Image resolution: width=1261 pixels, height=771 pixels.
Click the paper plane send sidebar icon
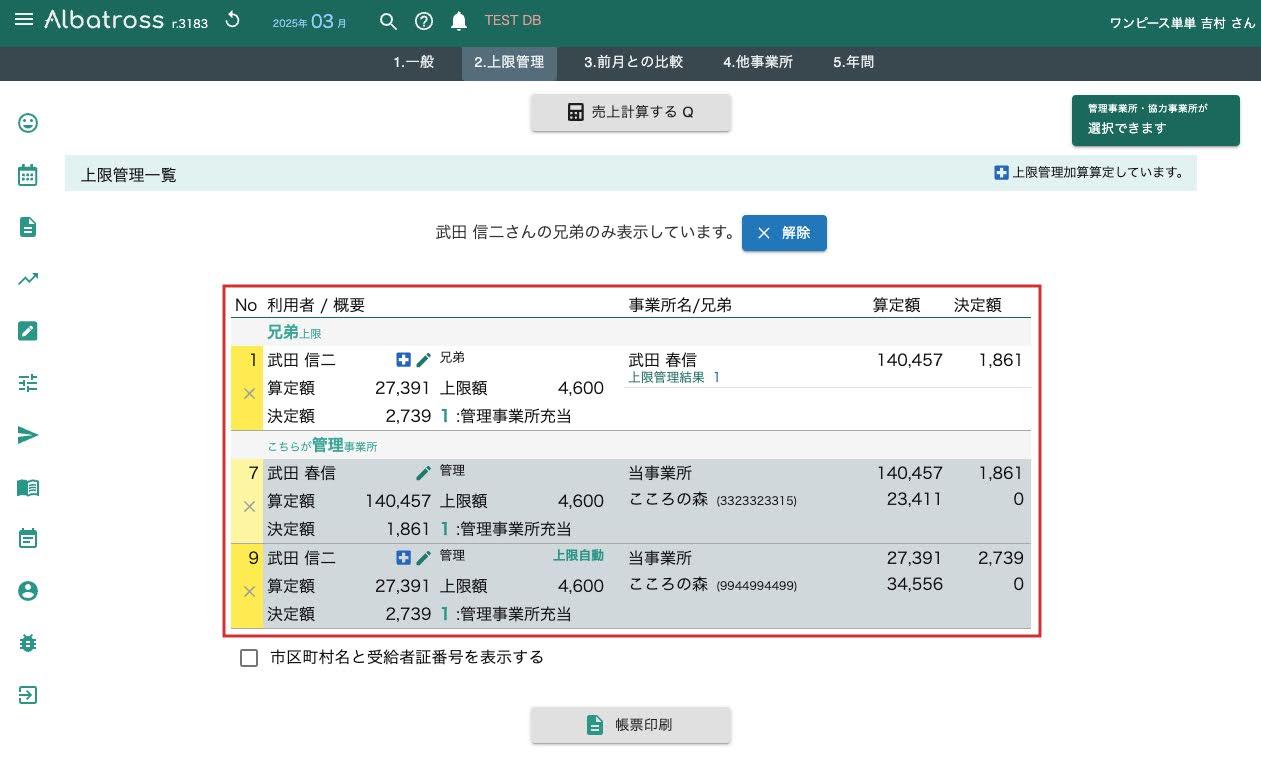pos(28,435)
